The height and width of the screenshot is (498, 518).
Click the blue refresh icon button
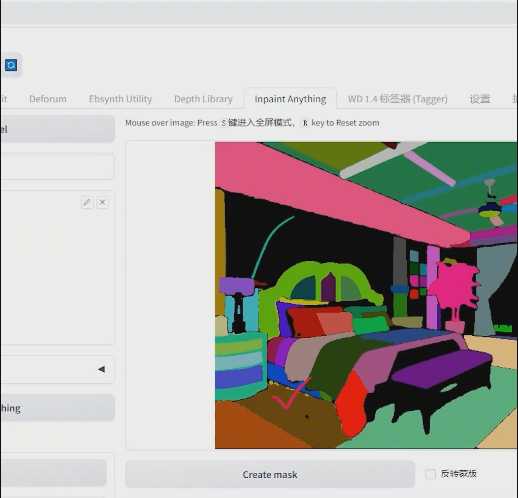11,65
